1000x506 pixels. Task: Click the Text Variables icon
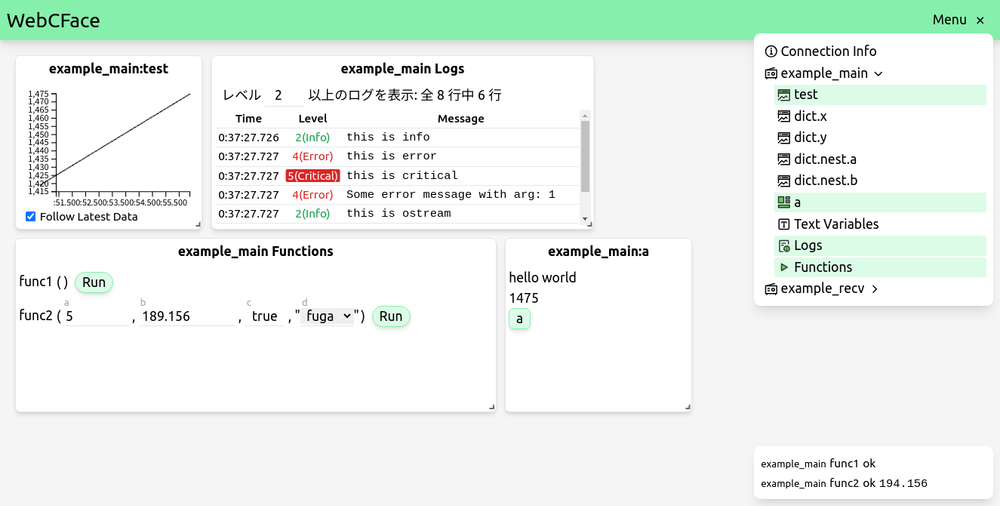click(x=784, y=225)
